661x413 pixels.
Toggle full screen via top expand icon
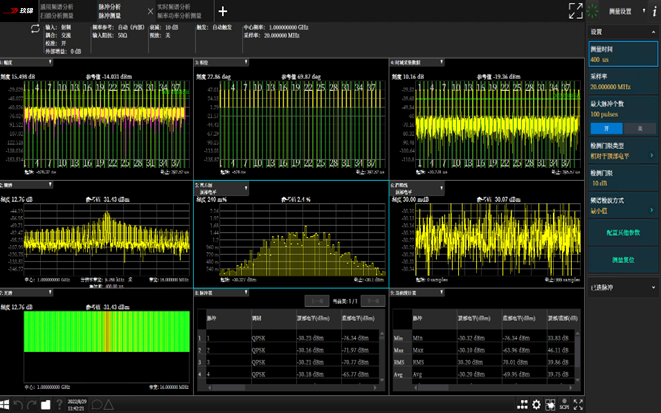click(575, 11)
